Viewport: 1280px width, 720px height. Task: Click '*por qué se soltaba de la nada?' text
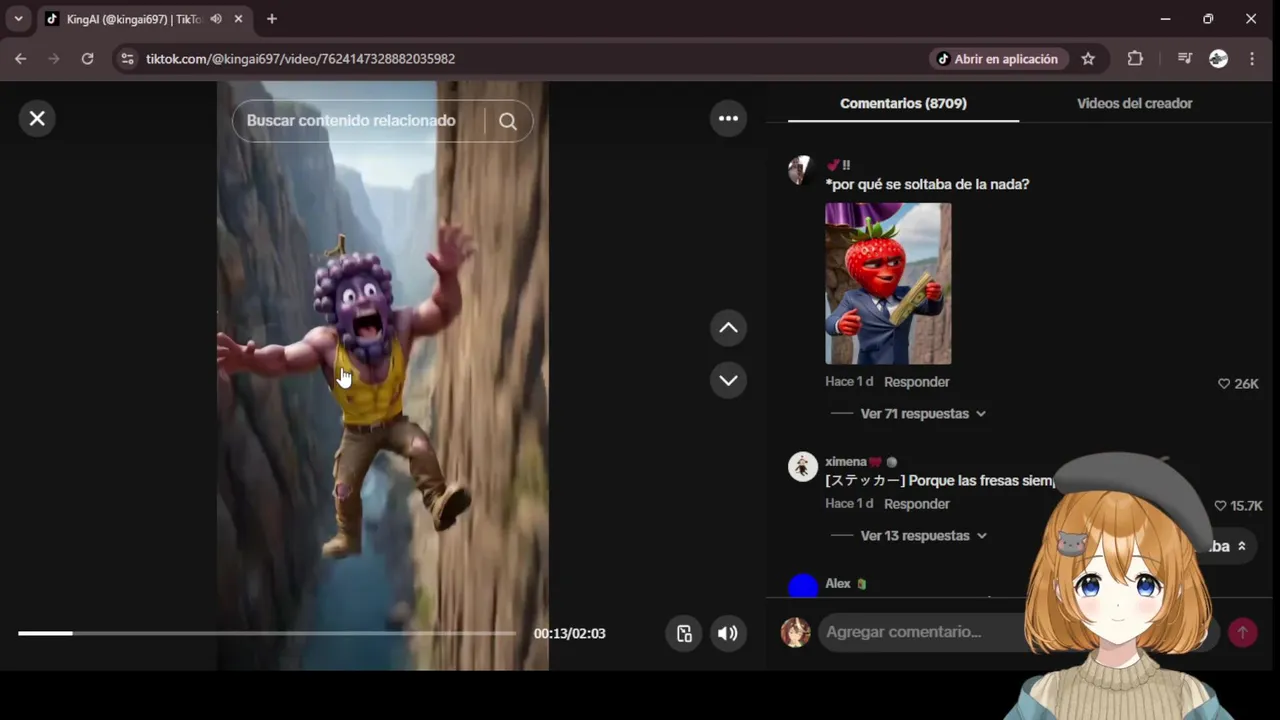coord(927,185)
